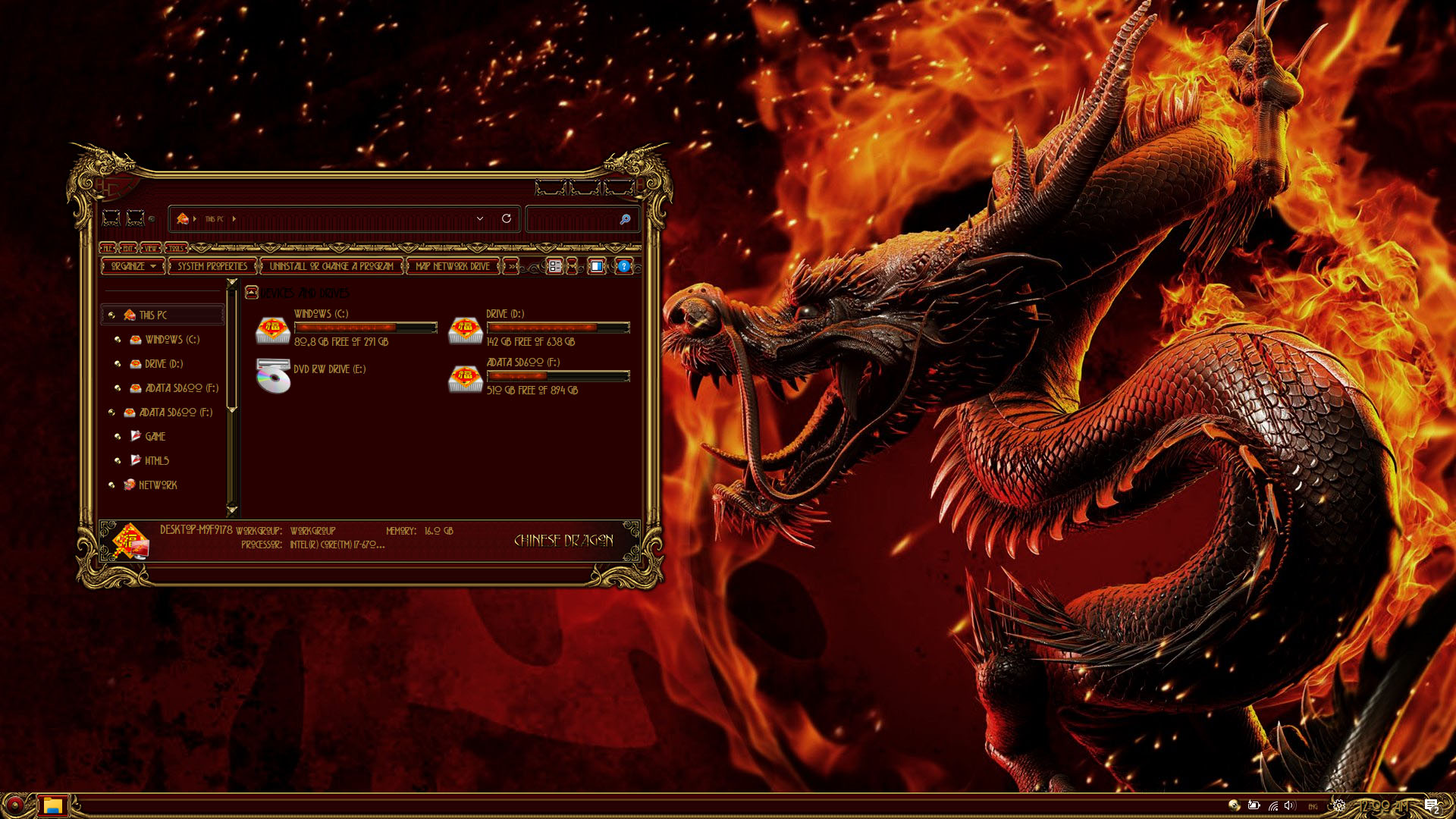Click the Wi-Fi network tray icon

click(1272, 805)
